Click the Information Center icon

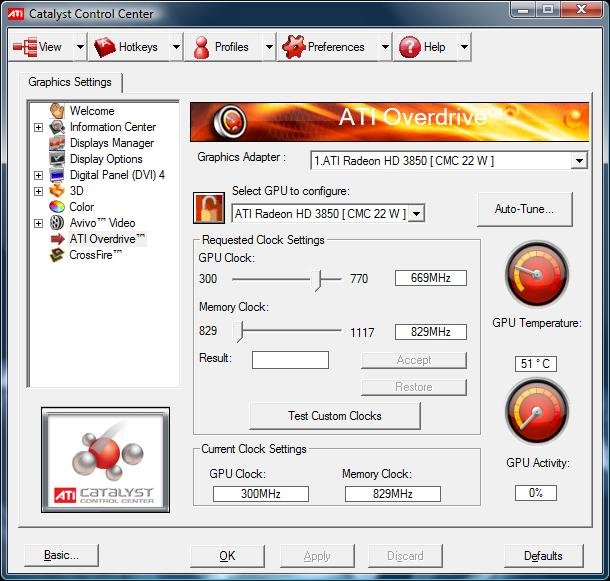click(57, 127)
